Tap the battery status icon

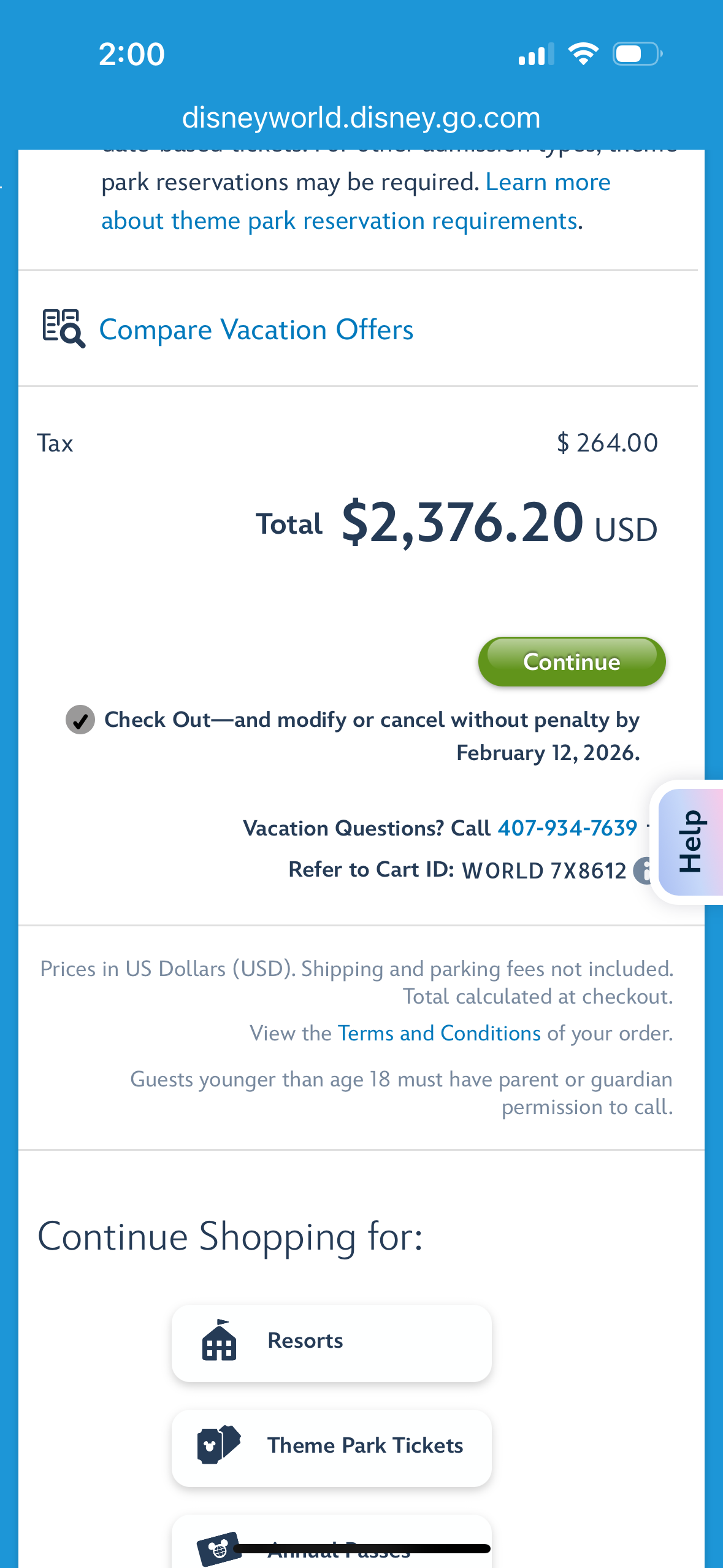coord(637,54)
